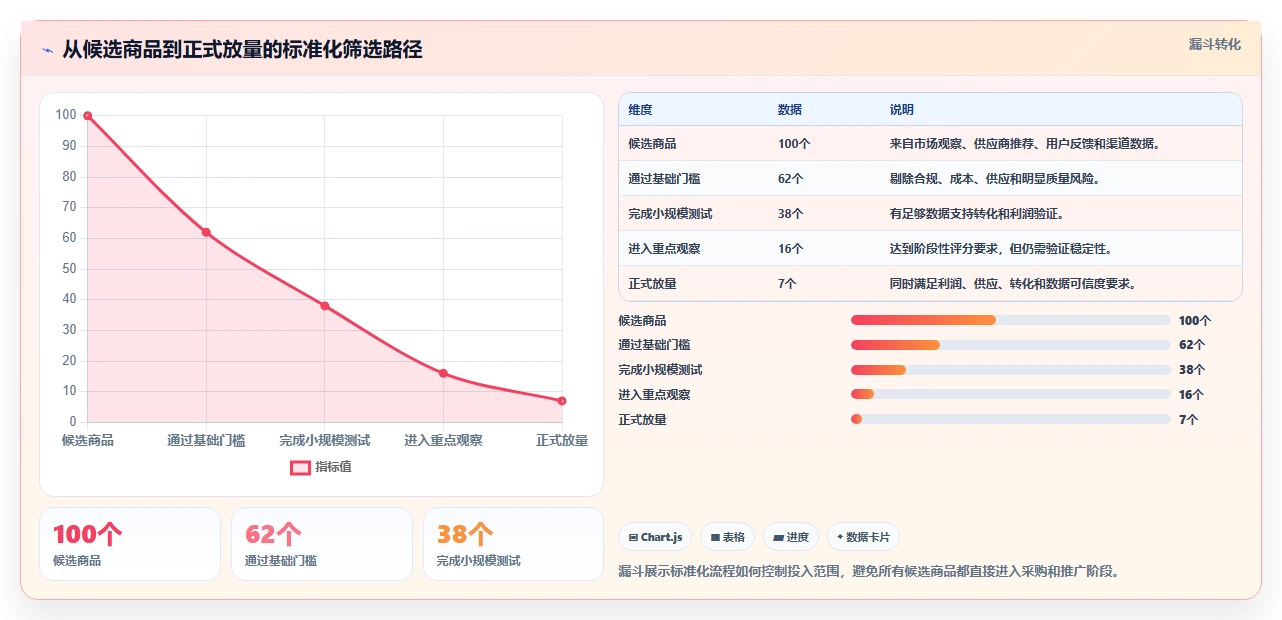Click the 候选商品 progress bar
This screenshot has width=1282, height=620.
coord(1010,320)
